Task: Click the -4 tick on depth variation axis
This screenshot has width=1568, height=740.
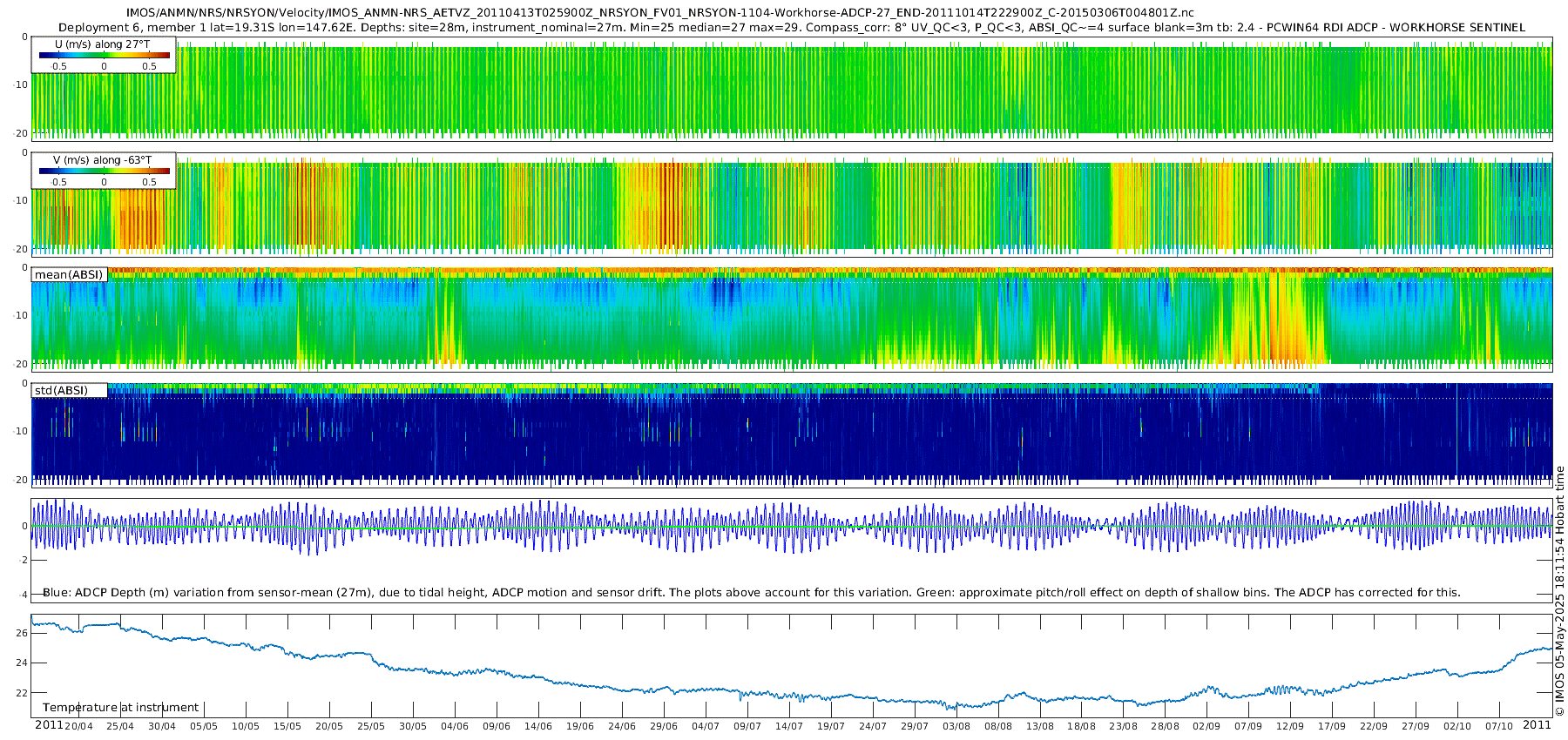Action: pos(23,594)
